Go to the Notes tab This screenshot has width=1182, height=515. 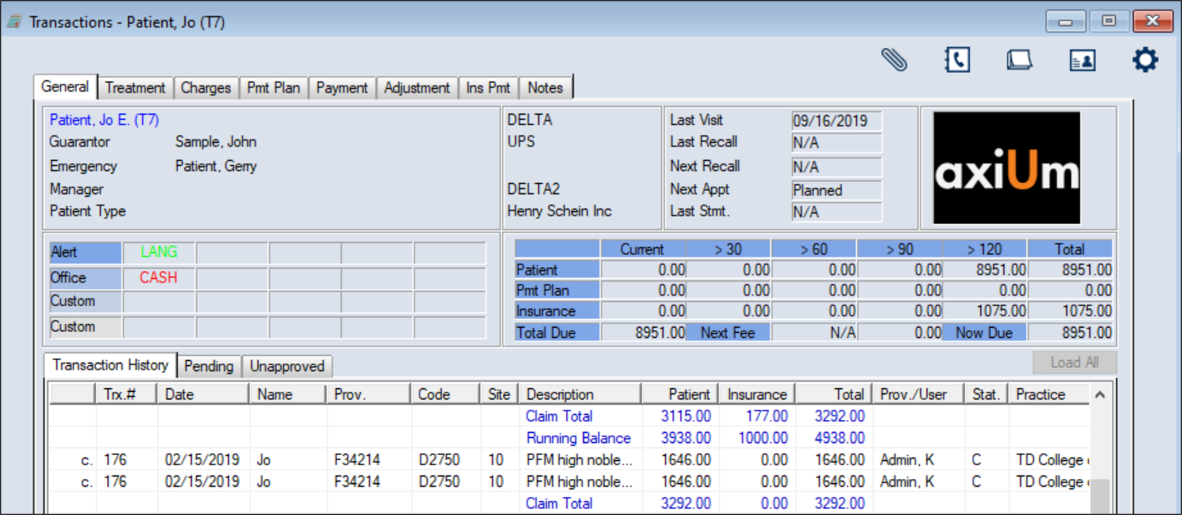tap(545, 88)
